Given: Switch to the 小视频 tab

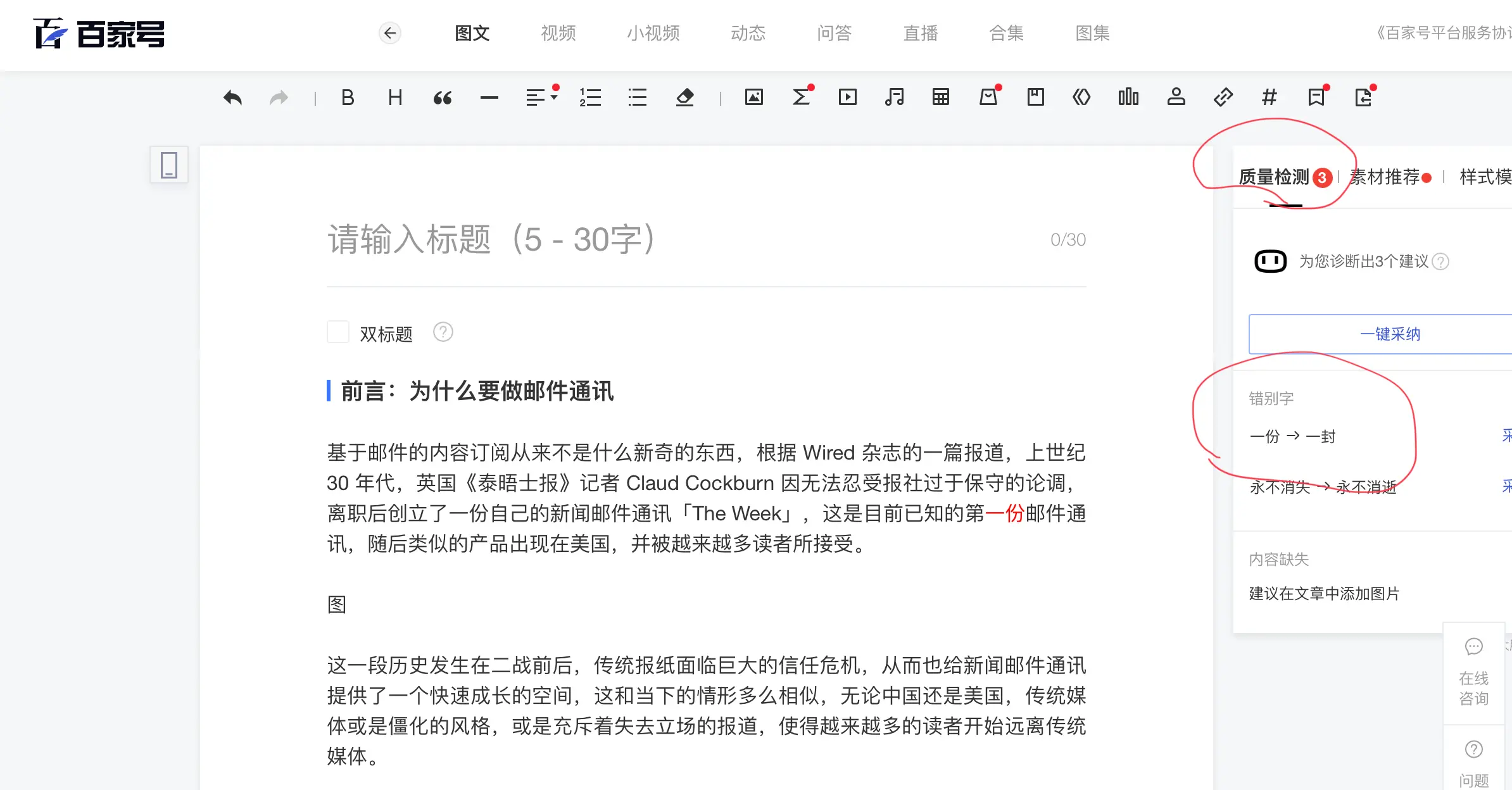Looking at the screenshot, I should [653, 33].
